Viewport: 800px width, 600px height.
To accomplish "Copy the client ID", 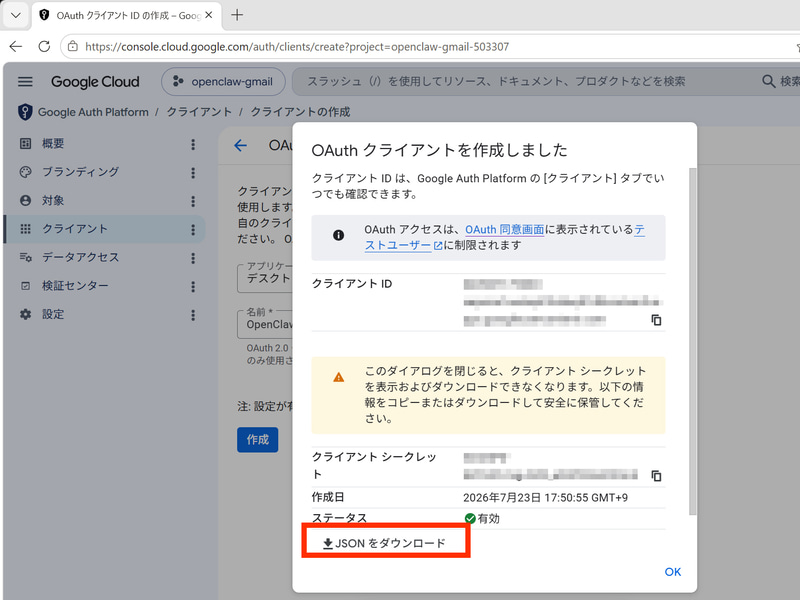I will pos(656,320).
